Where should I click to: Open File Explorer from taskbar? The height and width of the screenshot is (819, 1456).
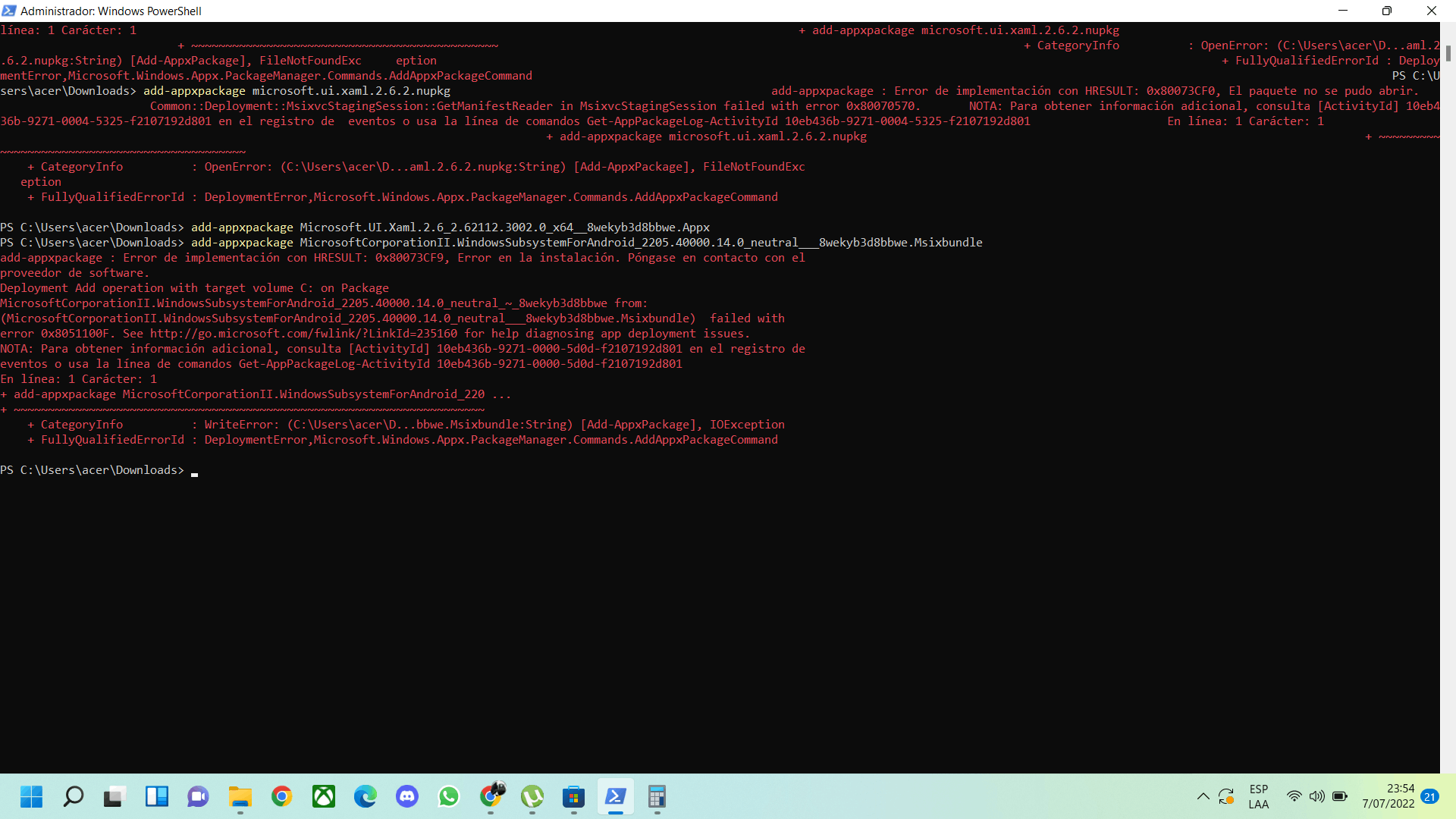click(240, 796)
